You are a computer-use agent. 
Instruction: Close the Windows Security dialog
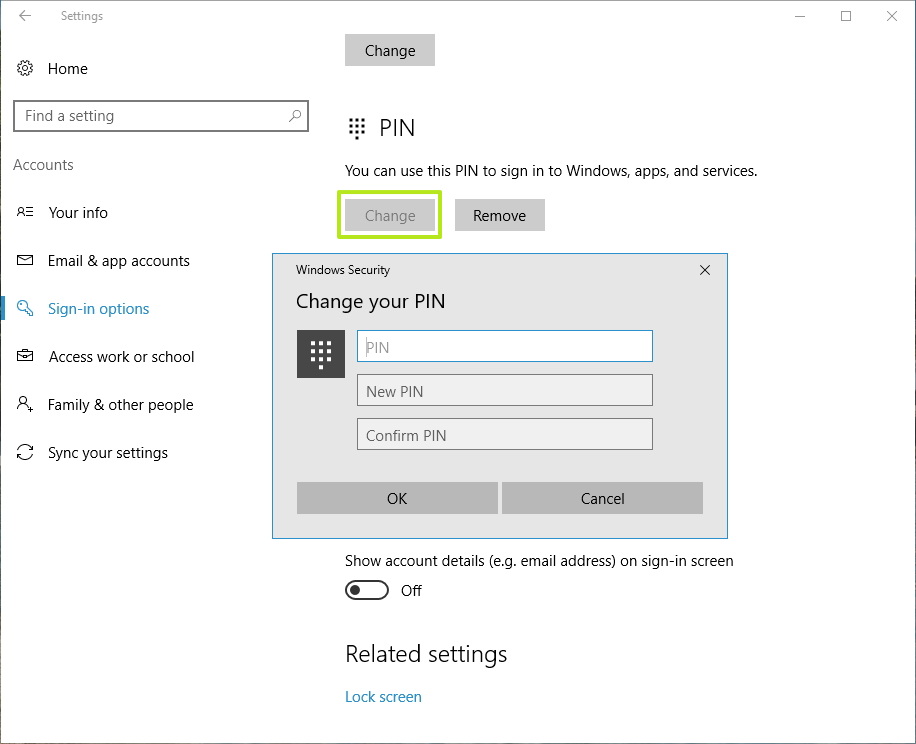(705, 270)
